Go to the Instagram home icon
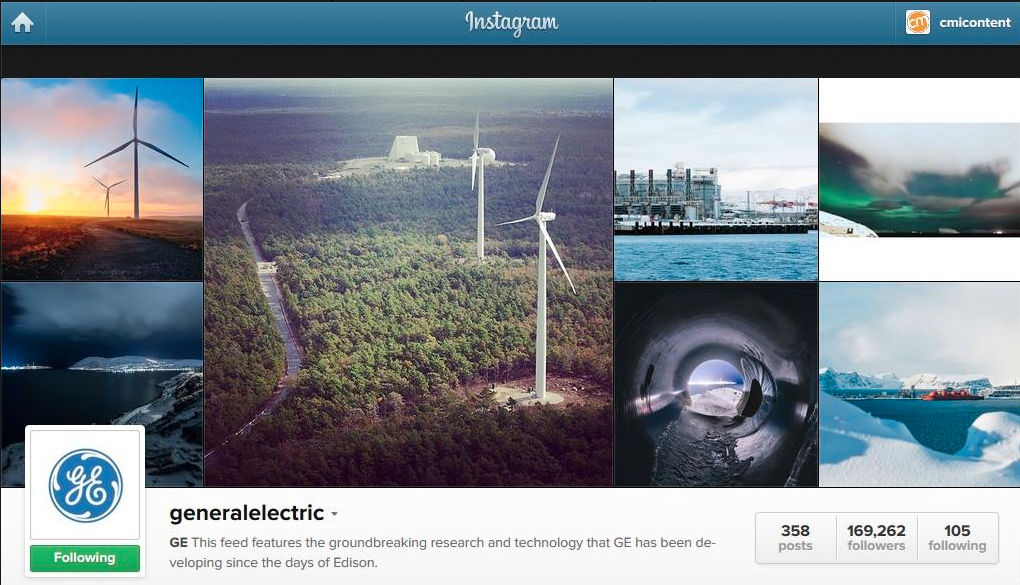The width and height of the screenshot is (1020, 585). coord(22,23)
